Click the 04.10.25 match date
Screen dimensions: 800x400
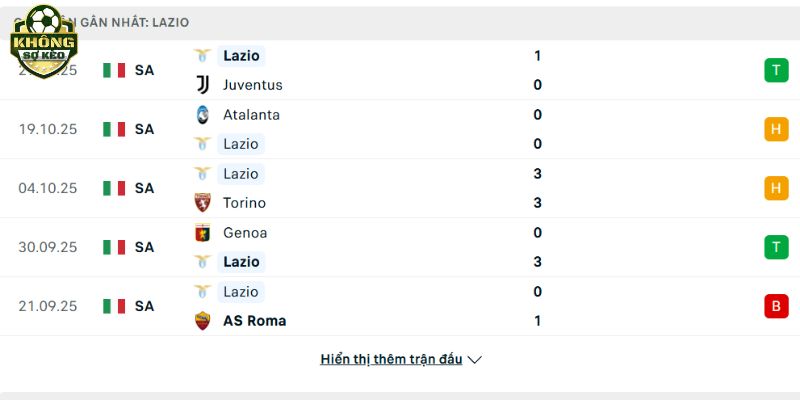tap(47, 188)
